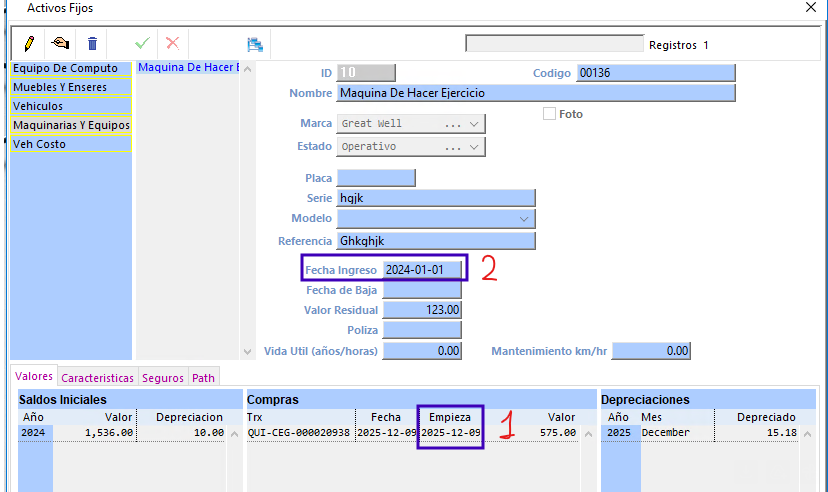Open the Marca dropdown
The image size is (828, 492).
(x=474, y=124)
